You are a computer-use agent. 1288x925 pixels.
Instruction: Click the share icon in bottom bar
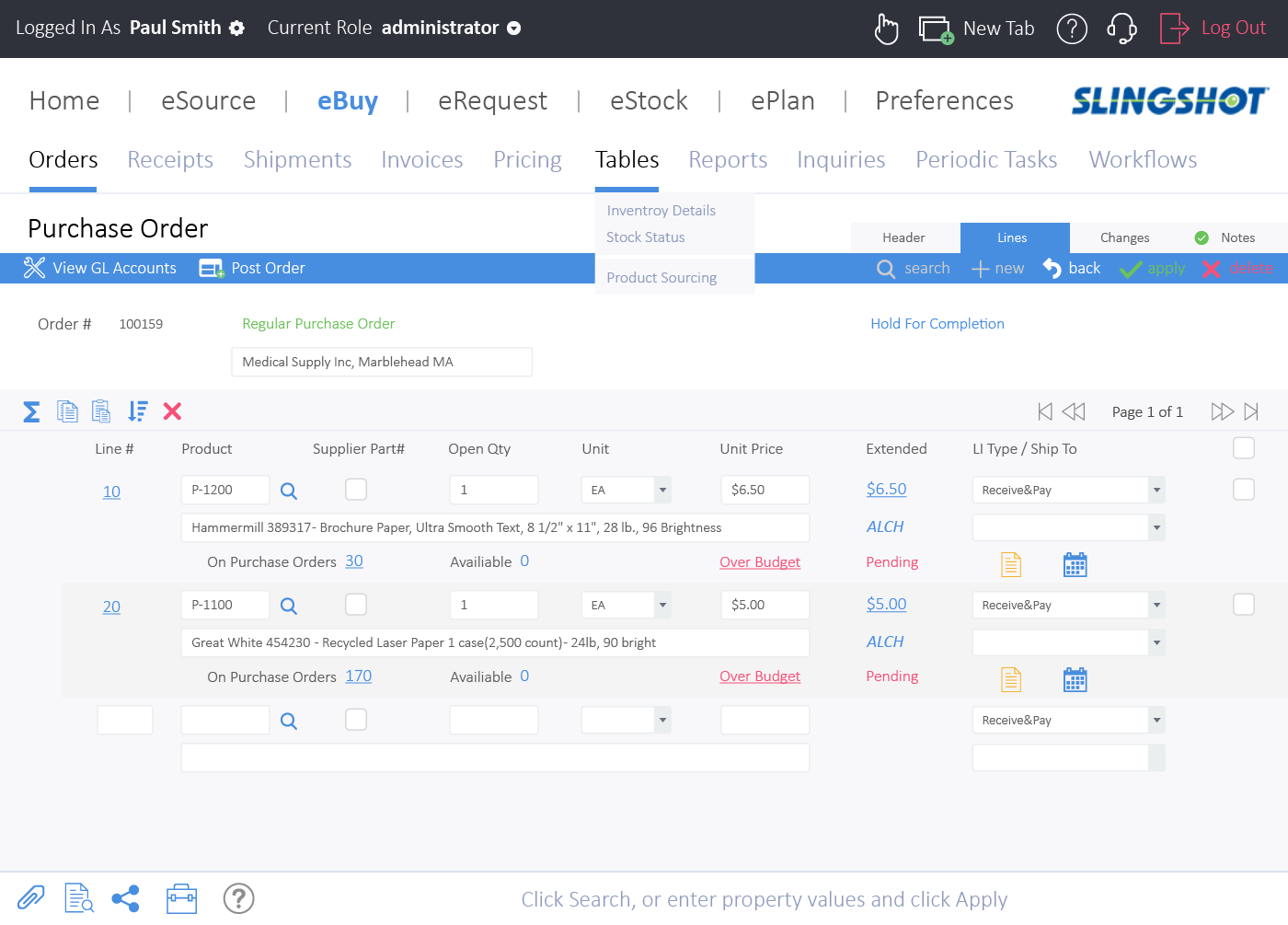[125, 898]
